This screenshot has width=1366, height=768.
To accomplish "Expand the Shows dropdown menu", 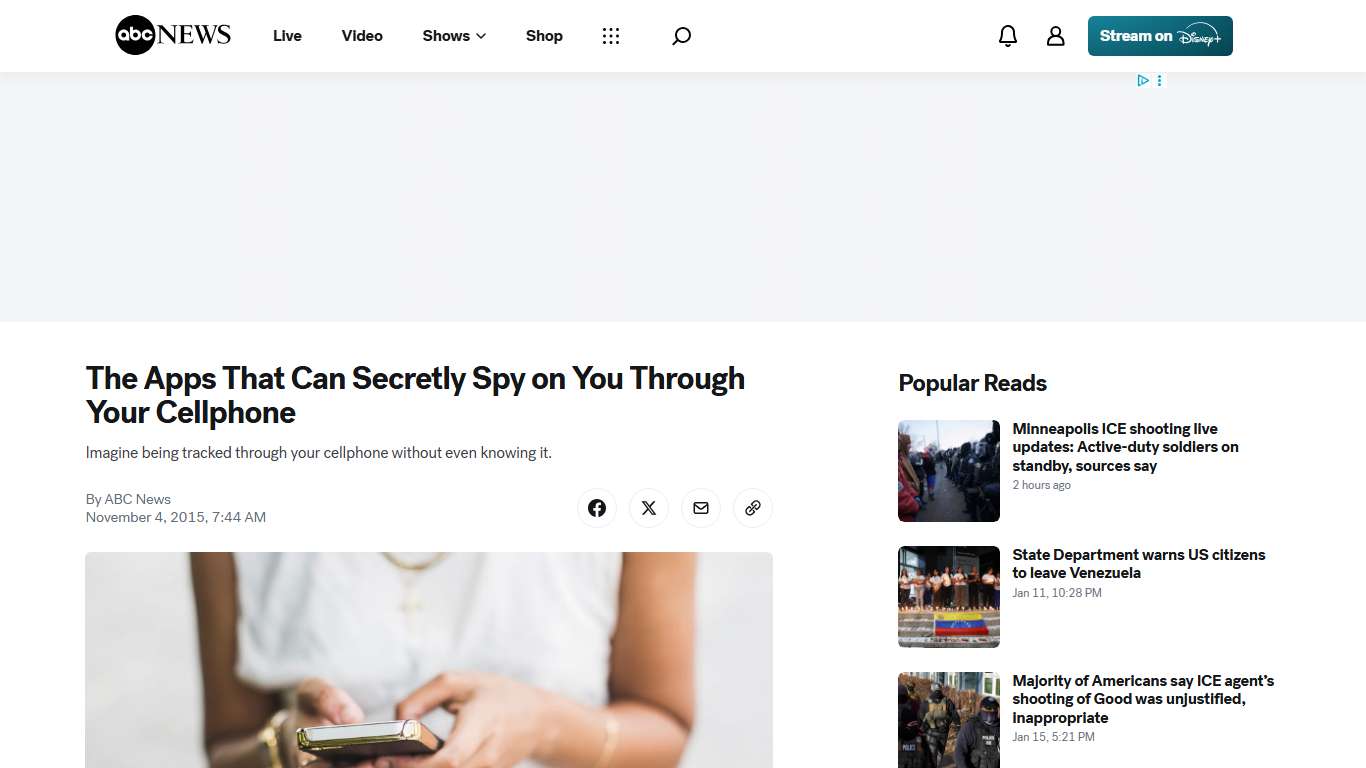I will [454, 36].
